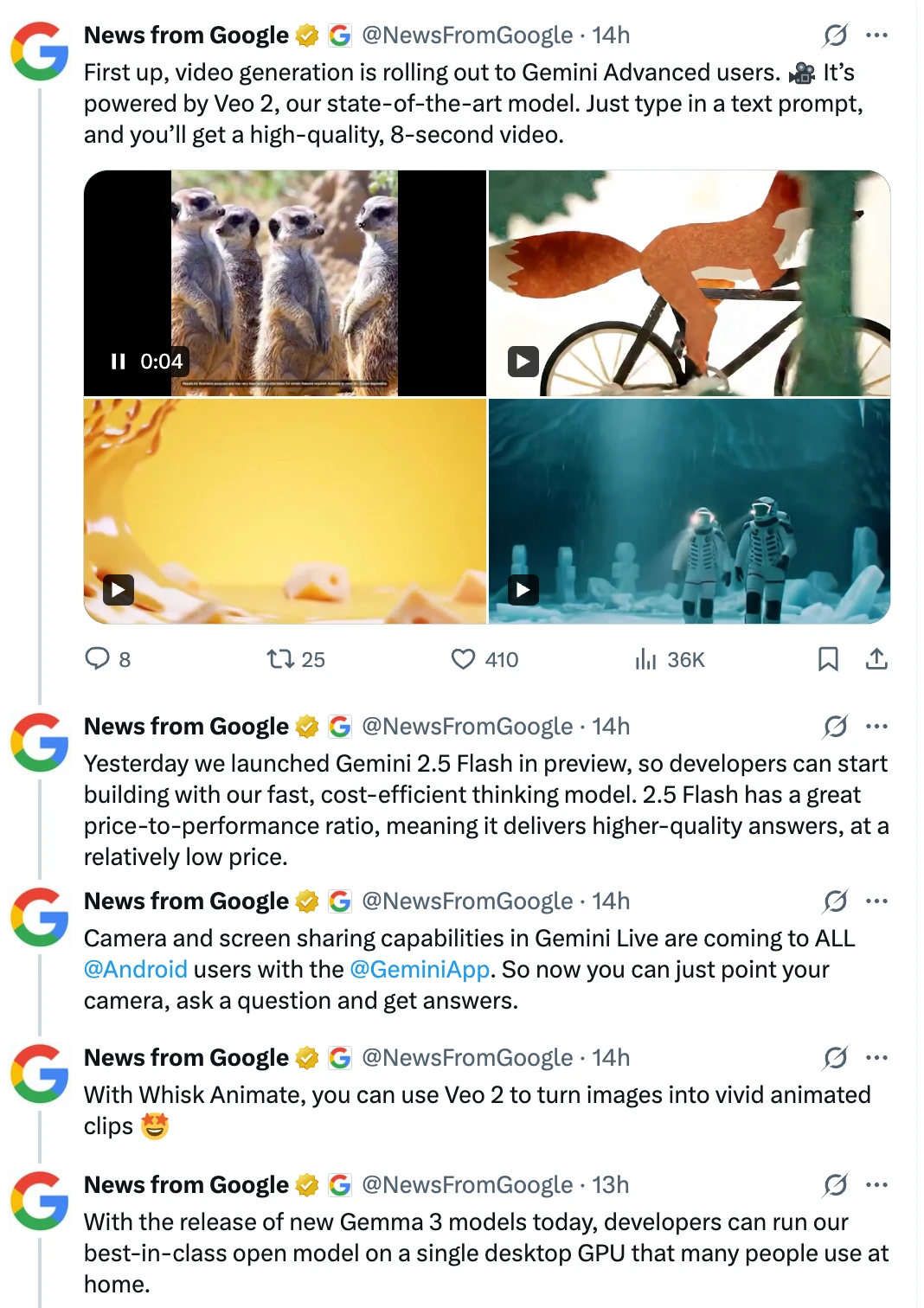Image resolution: width=924 pixels, height=1308 pixels.
Task: Open more options on Gemini 2.5 Flash post
Action: coord(876,727)
